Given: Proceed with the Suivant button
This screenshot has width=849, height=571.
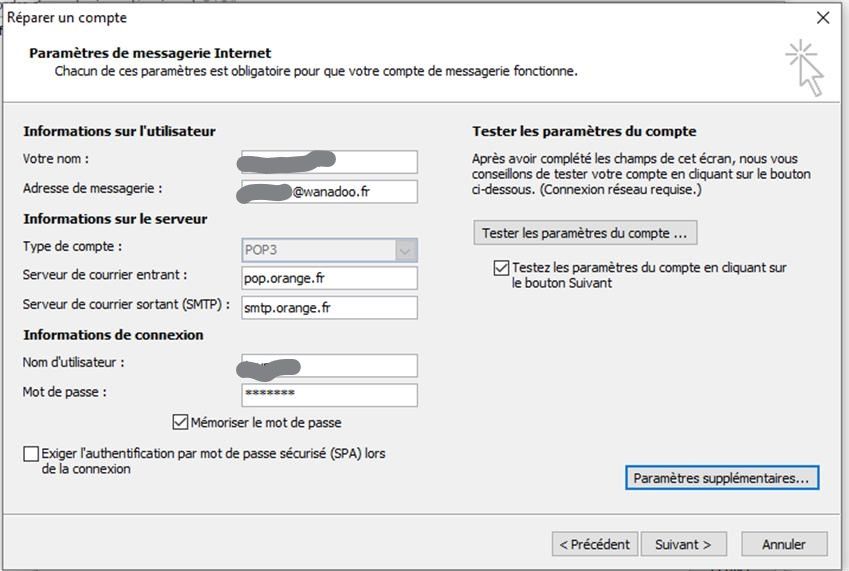Looking at the screenshot, I should pyautogui.click(x=683, y=544).
